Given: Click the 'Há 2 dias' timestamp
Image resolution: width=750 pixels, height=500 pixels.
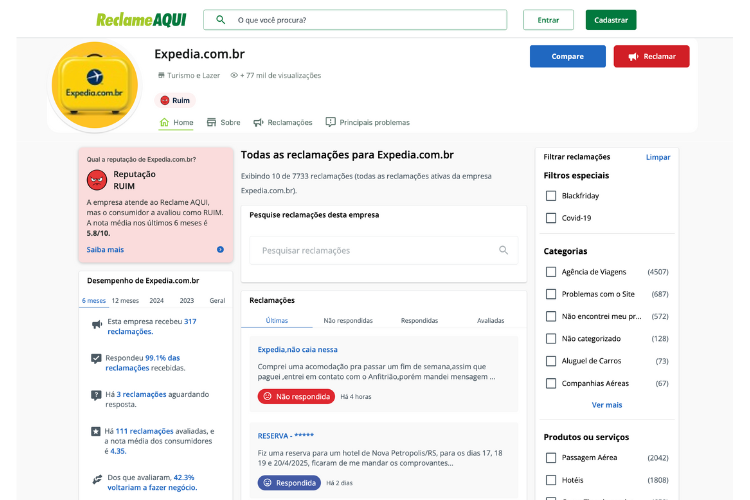Looking at the screenshot, I should coord(339,483).
